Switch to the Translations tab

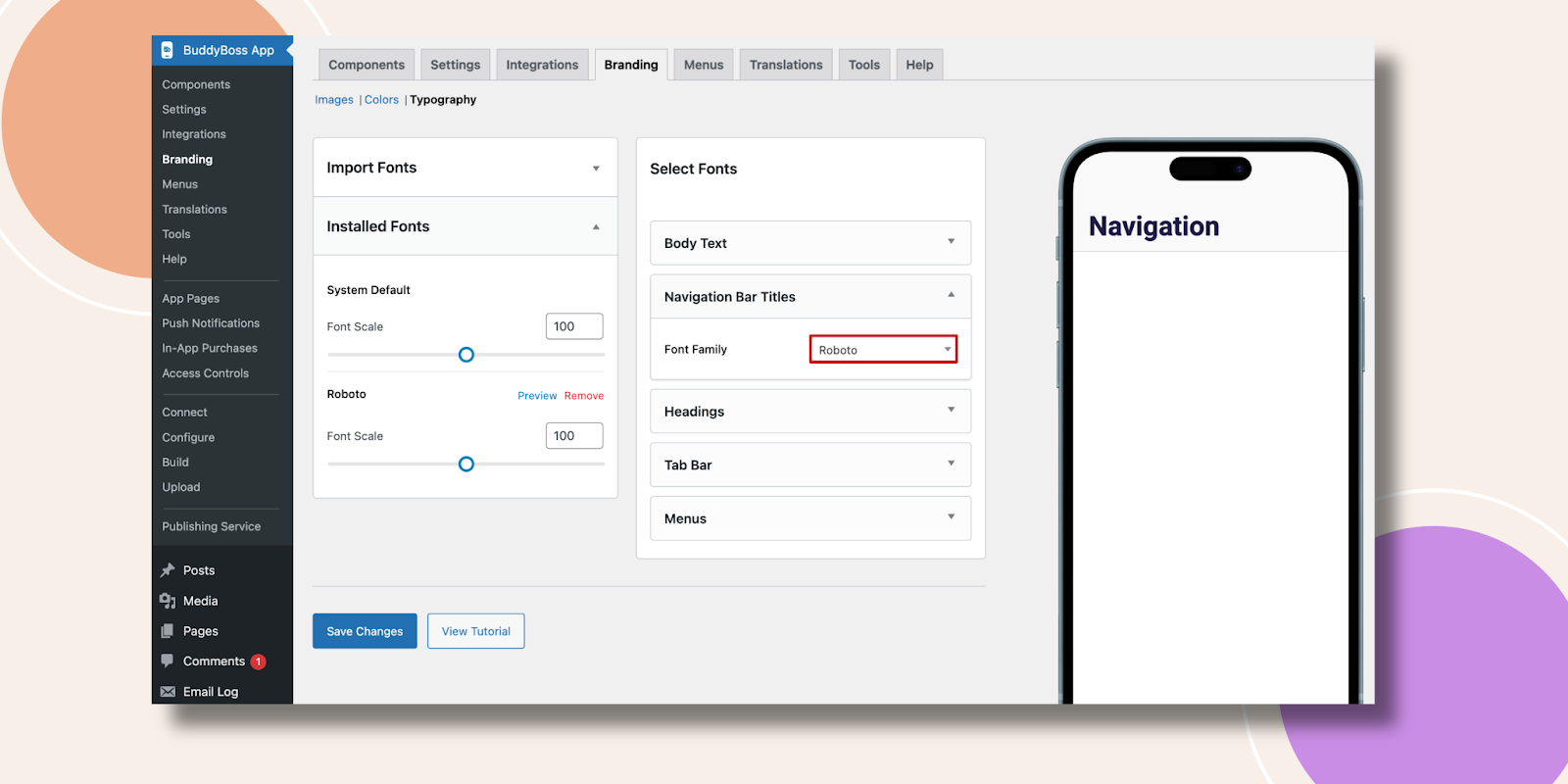click(786, 65)
